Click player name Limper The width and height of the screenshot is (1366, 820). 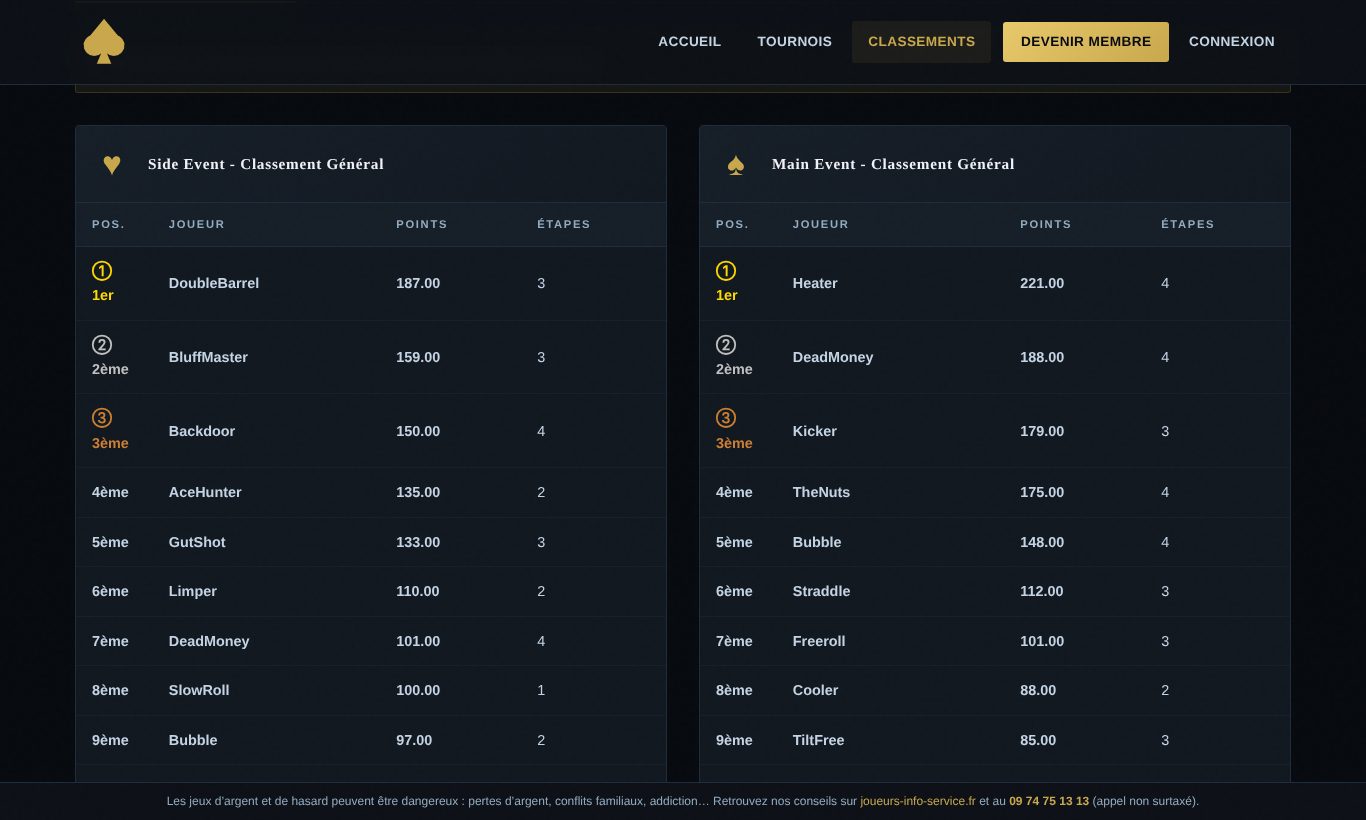click(193, 591)
